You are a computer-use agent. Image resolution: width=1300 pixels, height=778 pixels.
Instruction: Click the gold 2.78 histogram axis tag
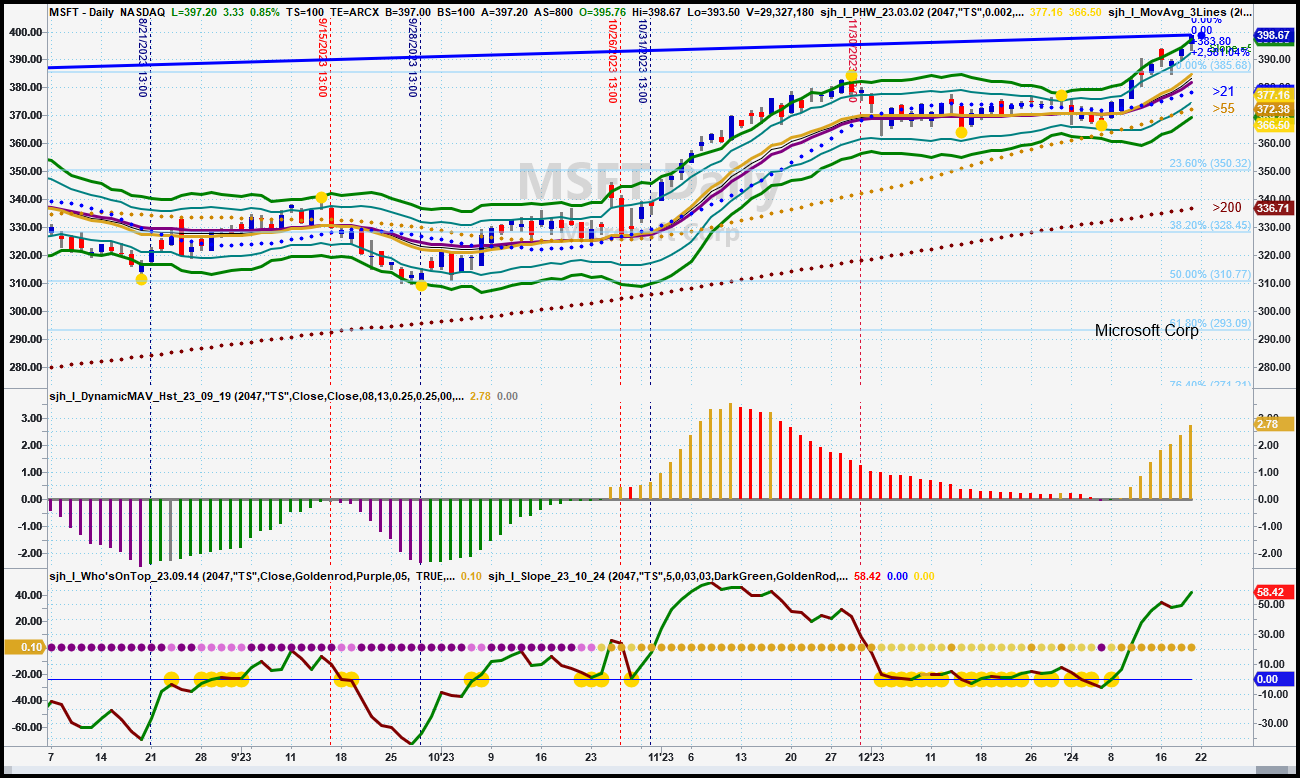(1273, 425)
